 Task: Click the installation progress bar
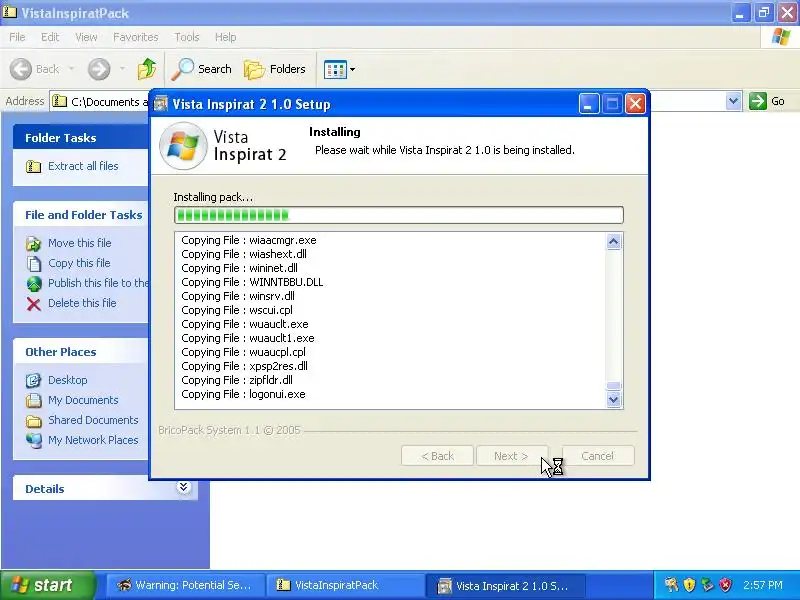(x=398, y=215)
